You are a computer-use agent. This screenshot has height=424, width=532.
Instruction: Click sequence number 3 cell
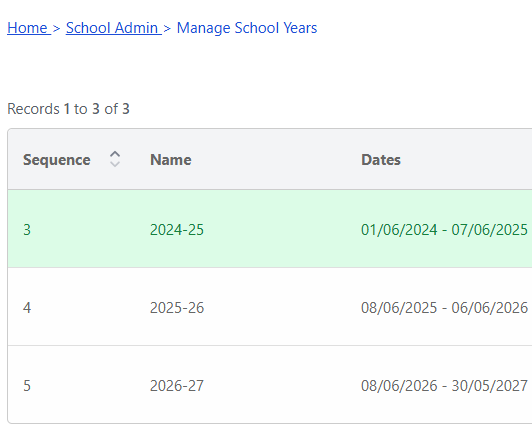(27, 230)
